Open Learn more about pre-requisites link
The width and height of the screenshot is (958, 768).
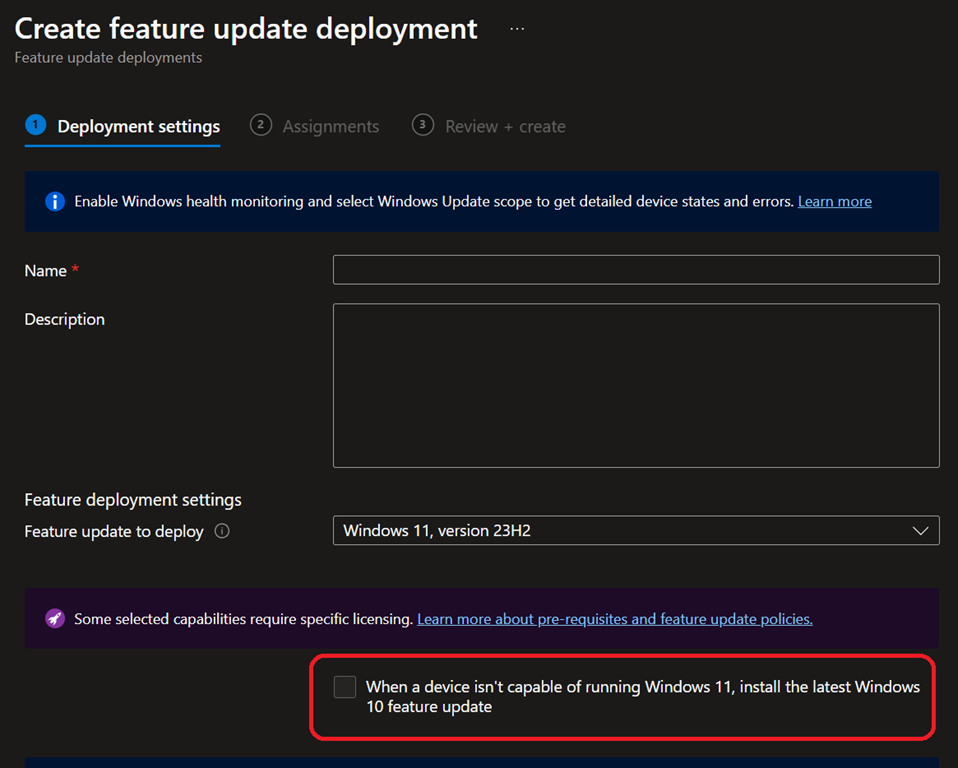click(614, 619)
